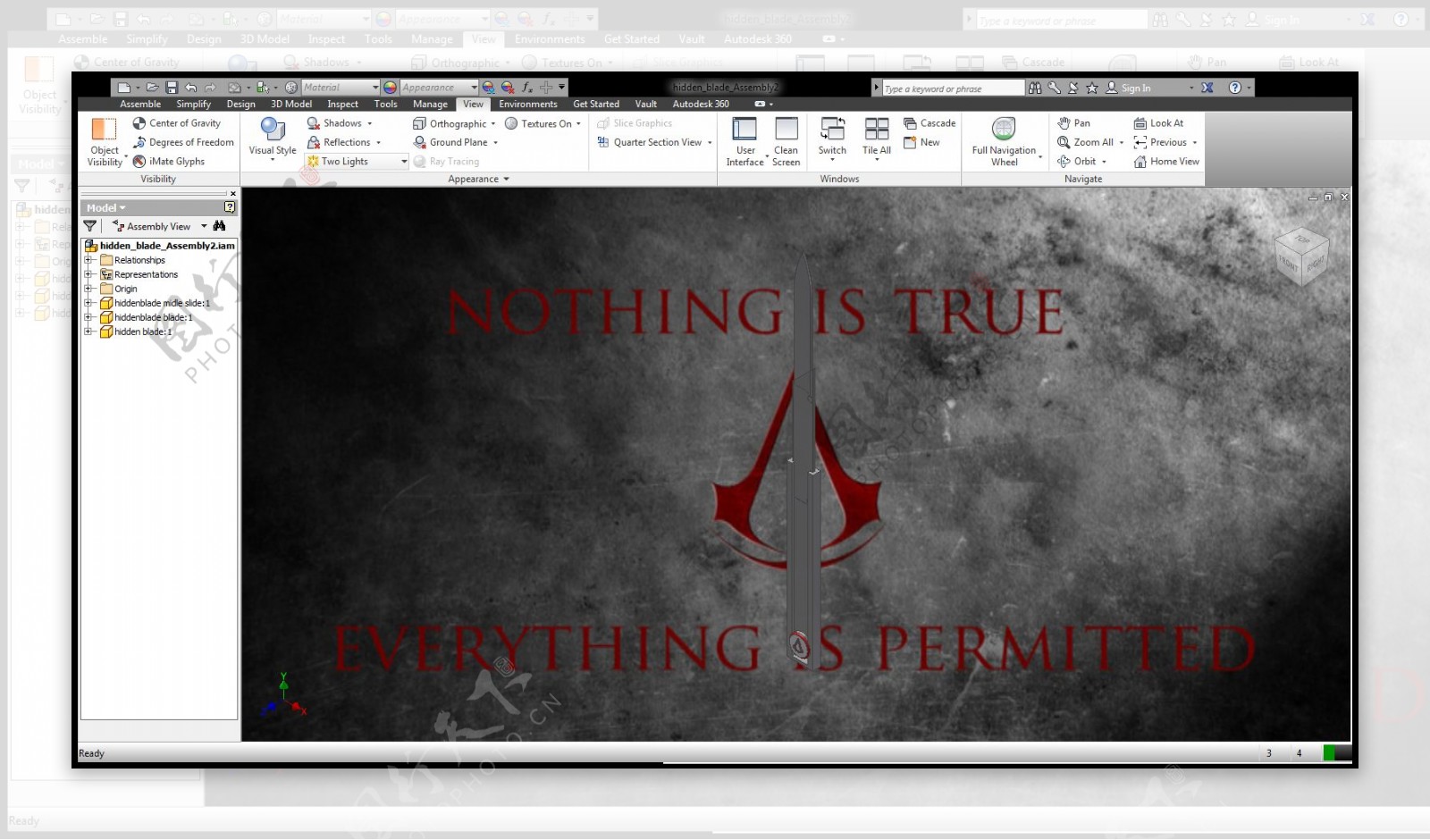
Task: Click the Favorites star icon
Action: click(1091, 88)
